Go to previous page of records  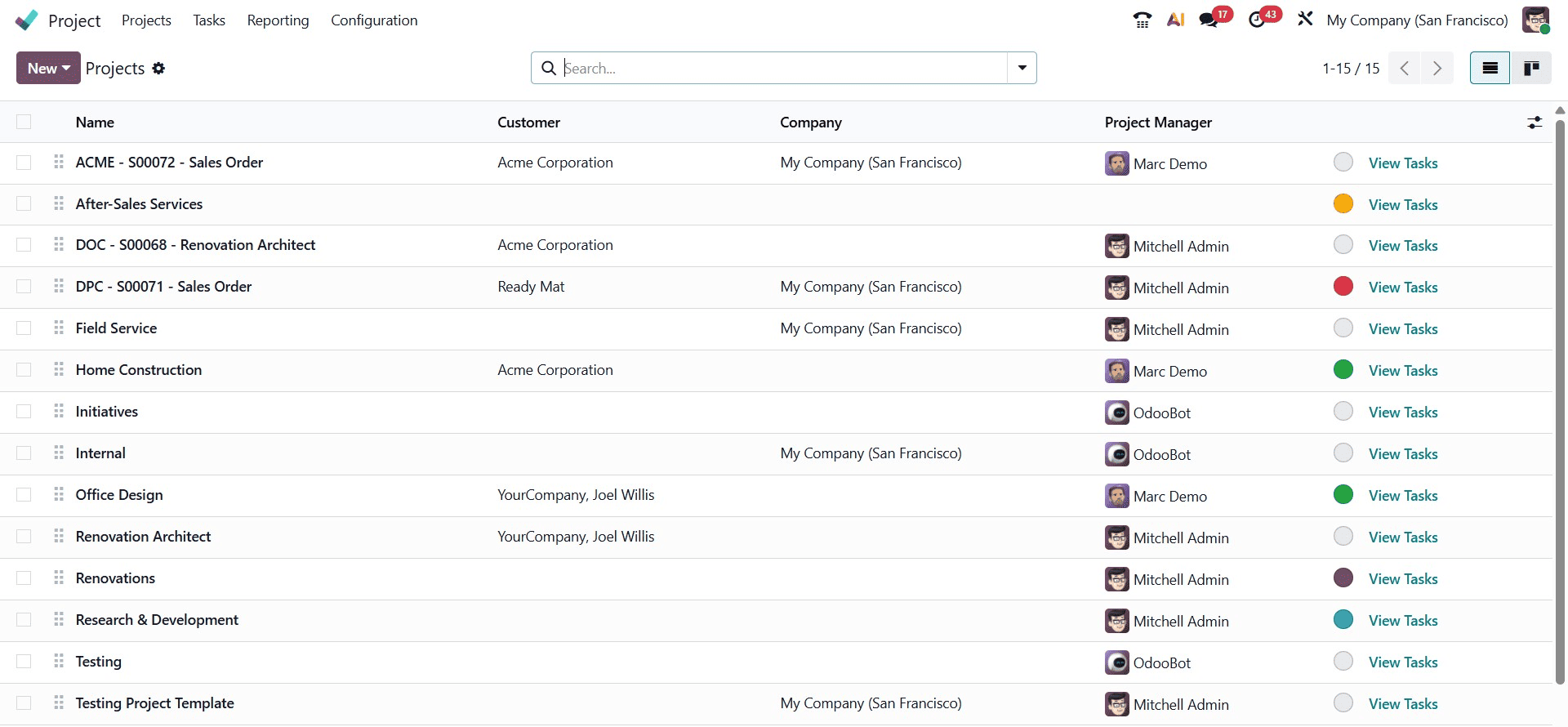pyautogui.click(x=1405, y=68)
